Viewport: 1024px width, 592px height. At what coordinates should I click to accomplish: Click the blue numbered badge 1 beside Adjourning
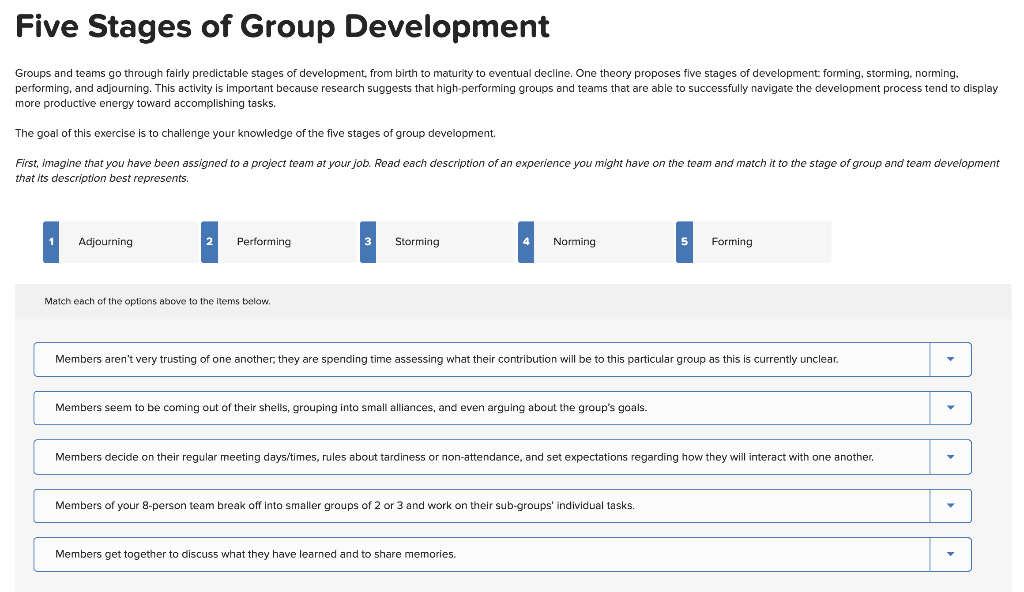point(50,241)
